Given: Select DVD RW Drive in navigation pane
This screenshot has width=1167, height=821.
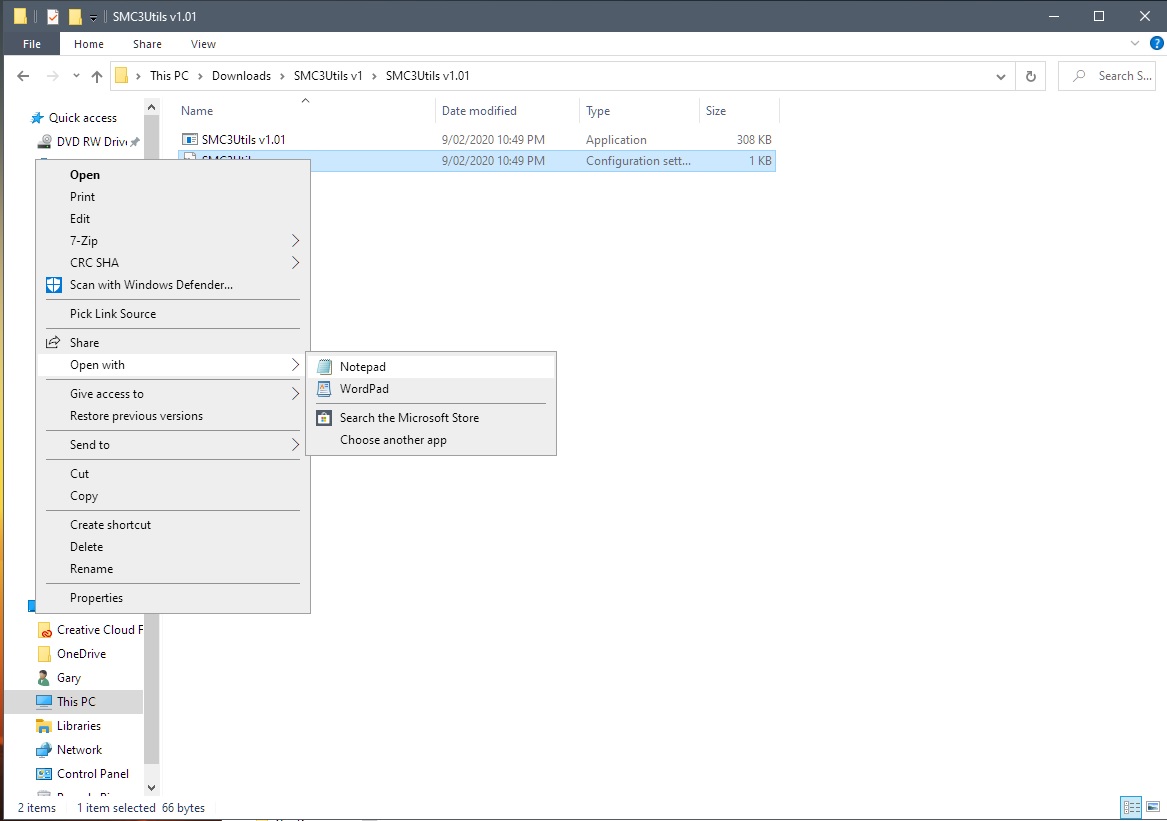Looking at the screenshot, I should [92, 141].
